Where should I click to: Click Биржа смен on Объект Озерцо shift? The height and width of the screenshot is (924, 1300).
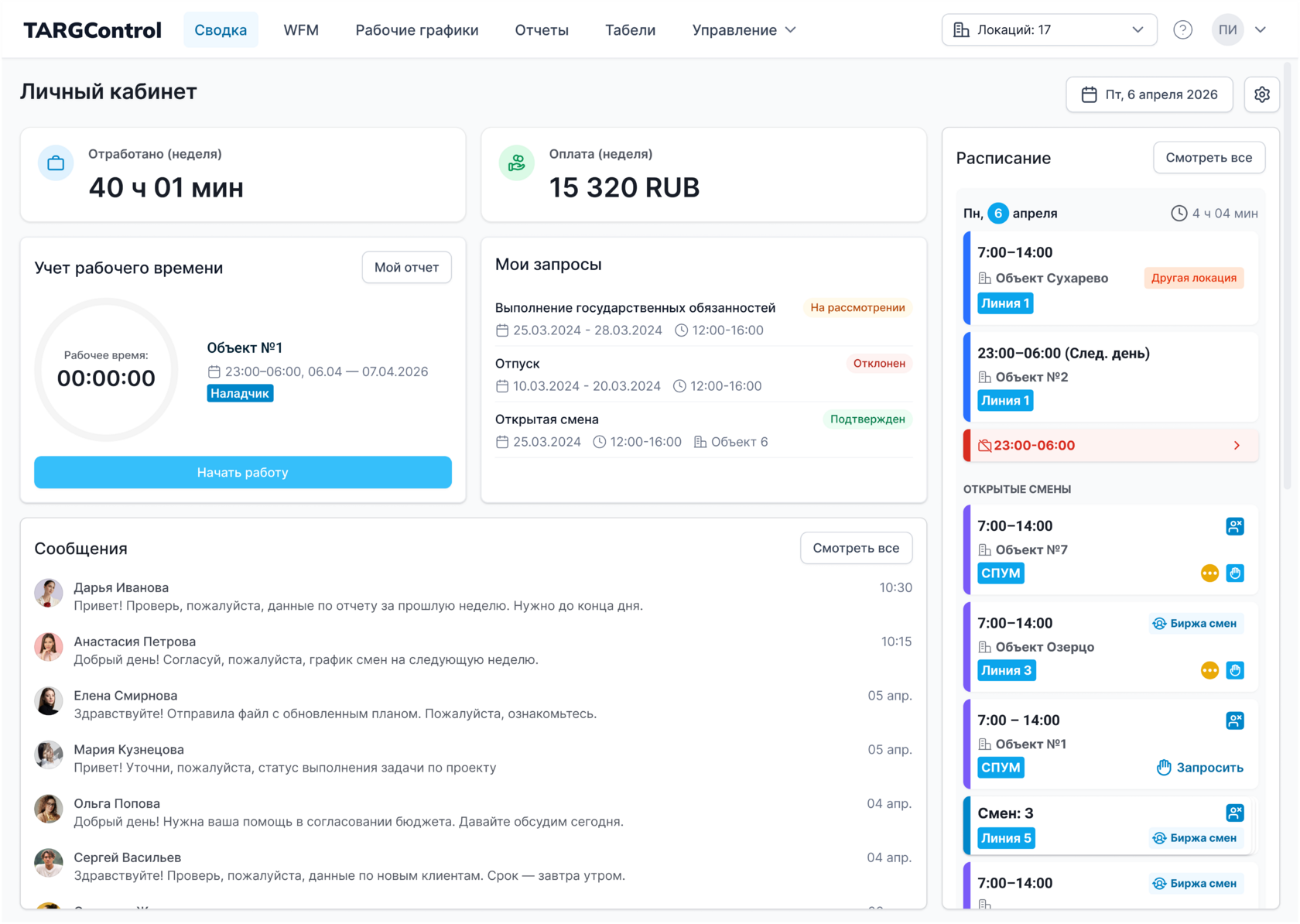1195,624
